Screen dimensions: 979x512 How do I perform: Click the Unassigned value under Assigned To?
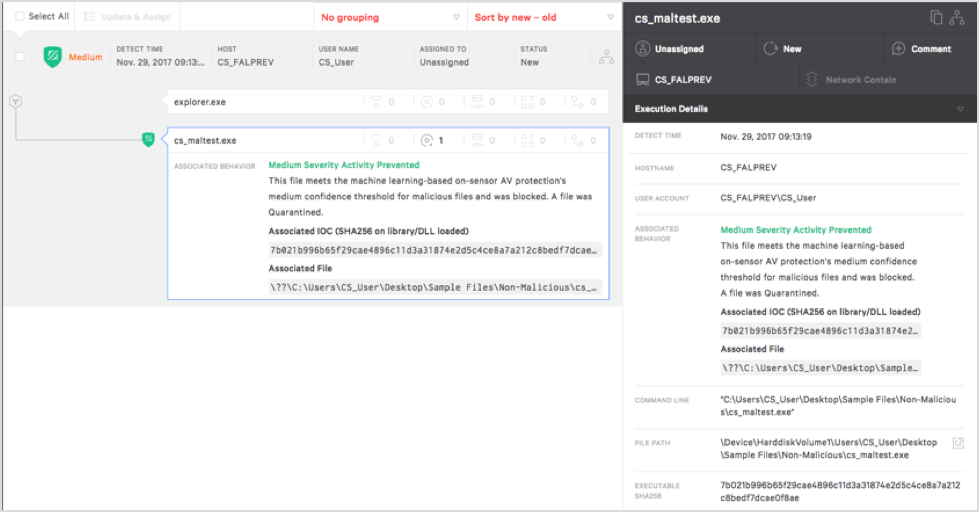coord(444,62)
